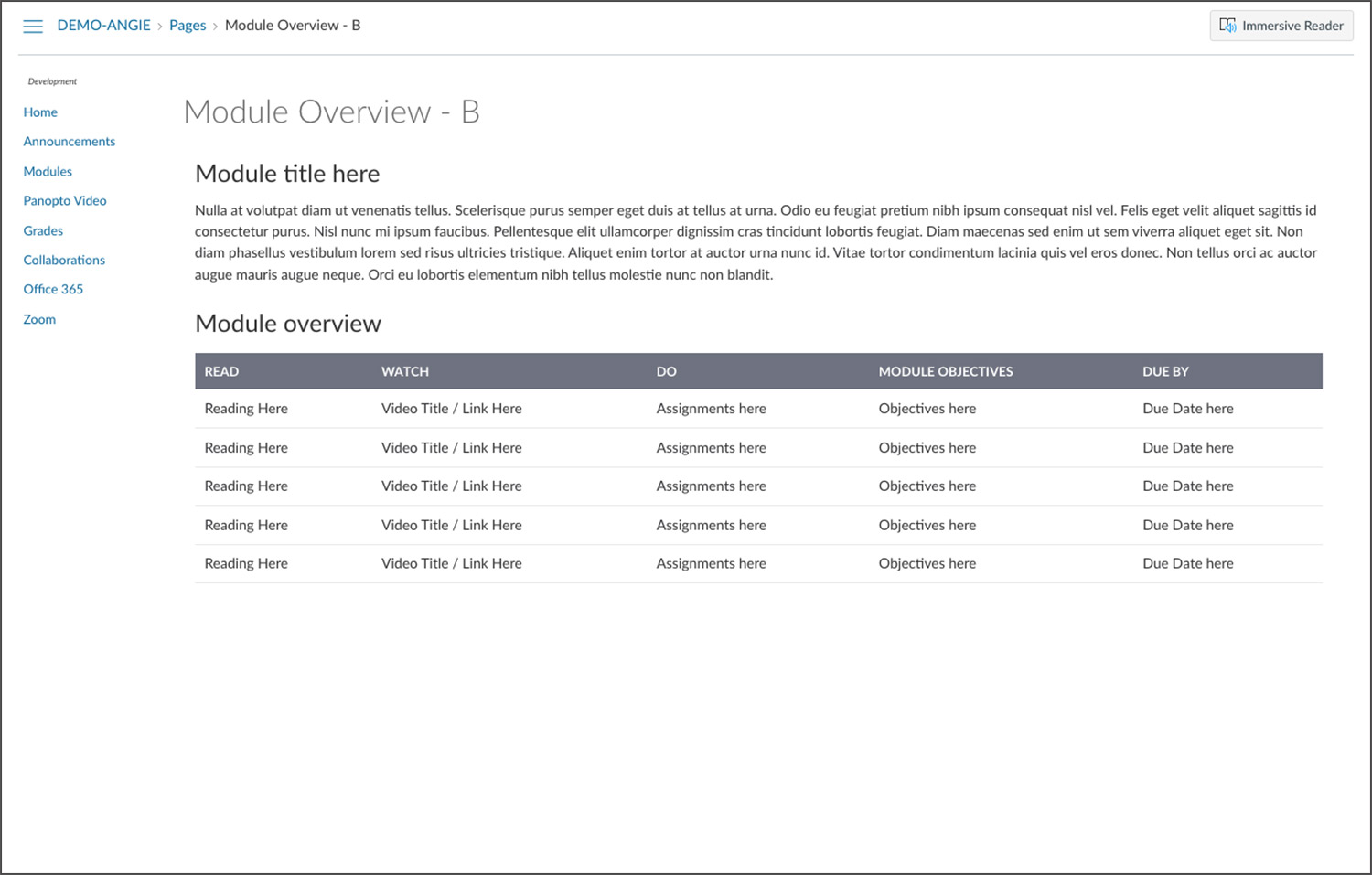Click the Immersive Reader button
The height and width of the screenshot is (875, 1372).
pyautogui.click(x=1281, y=26)
